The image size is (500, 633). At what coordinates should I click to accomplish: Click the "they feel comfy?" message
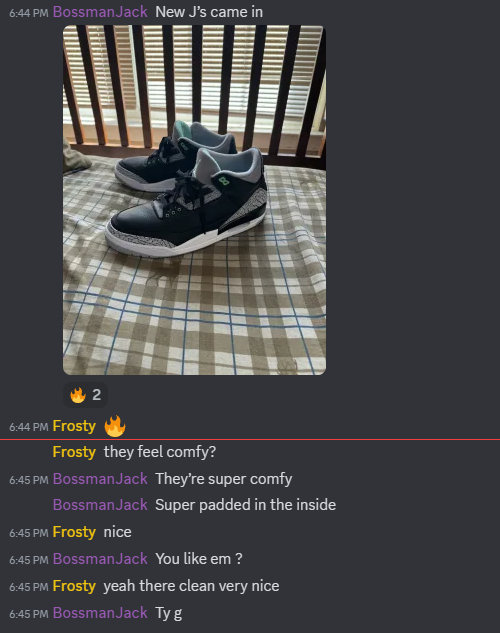[160, 452]
